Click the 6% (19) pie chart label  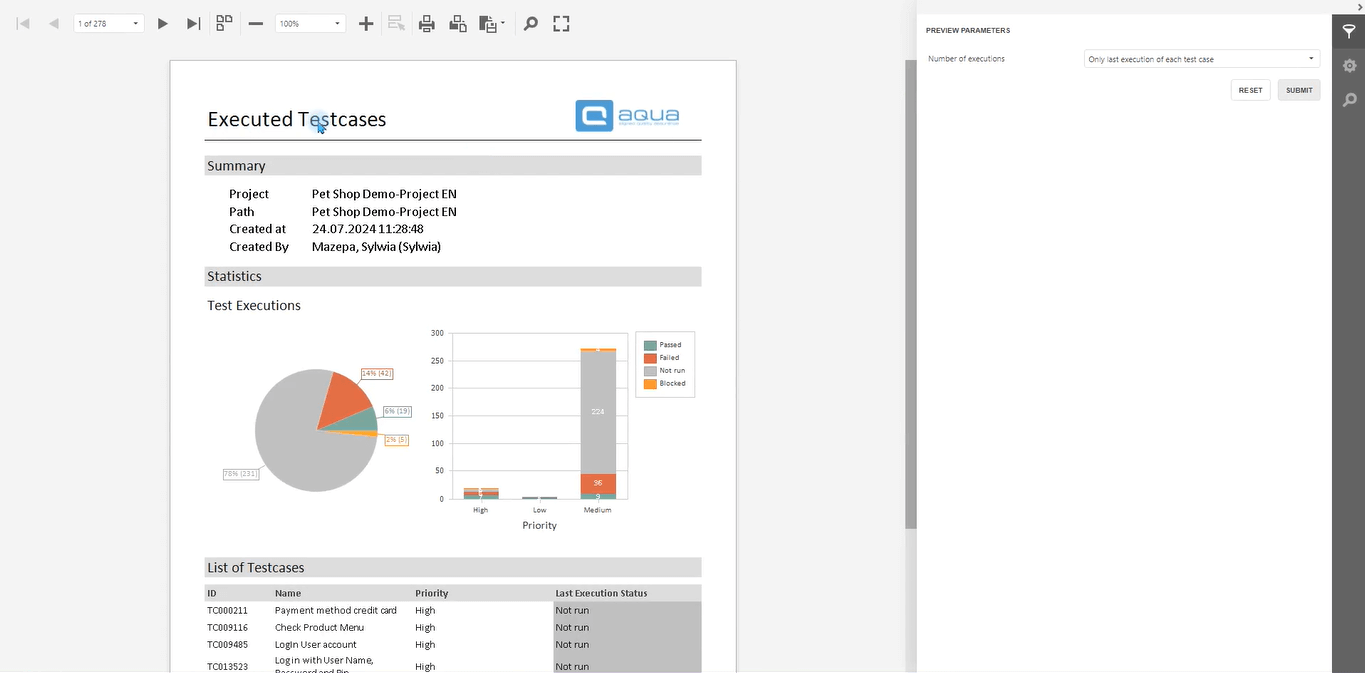tap(397, 411)
